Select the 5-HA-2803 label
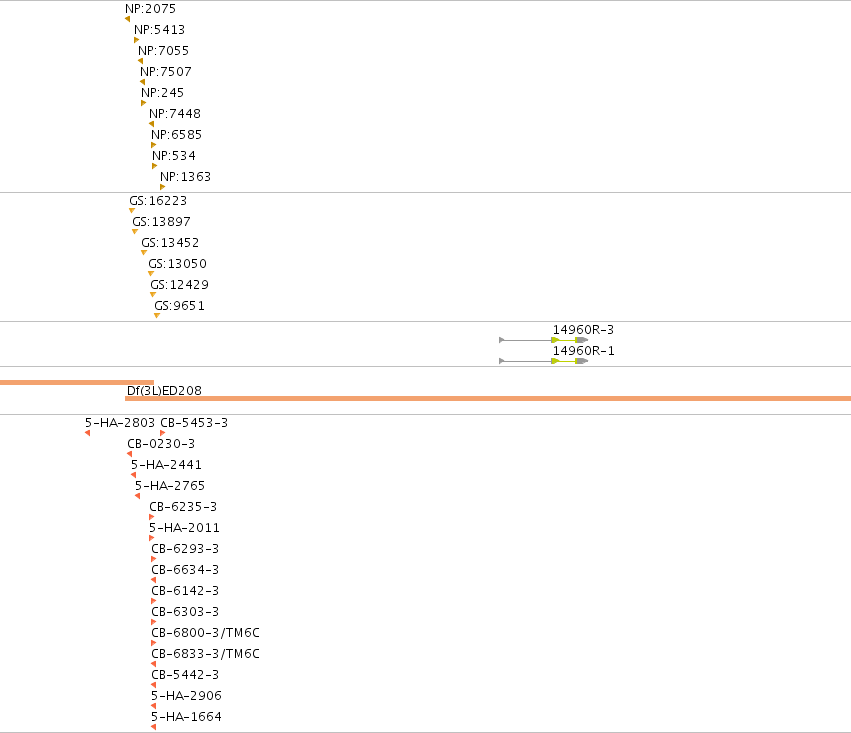The image size is (851, 733). pos(120,423)
